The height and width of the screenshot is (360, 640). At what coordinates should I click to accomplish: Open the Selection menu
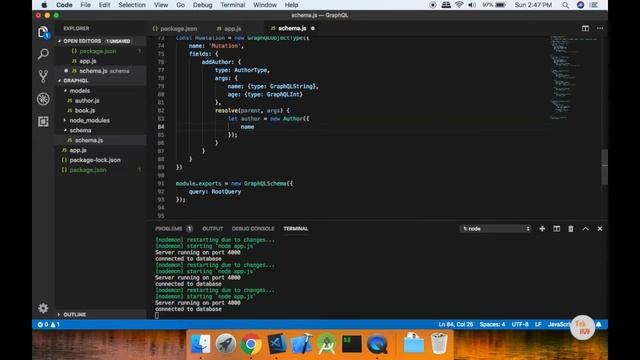(x=132, y=5)
